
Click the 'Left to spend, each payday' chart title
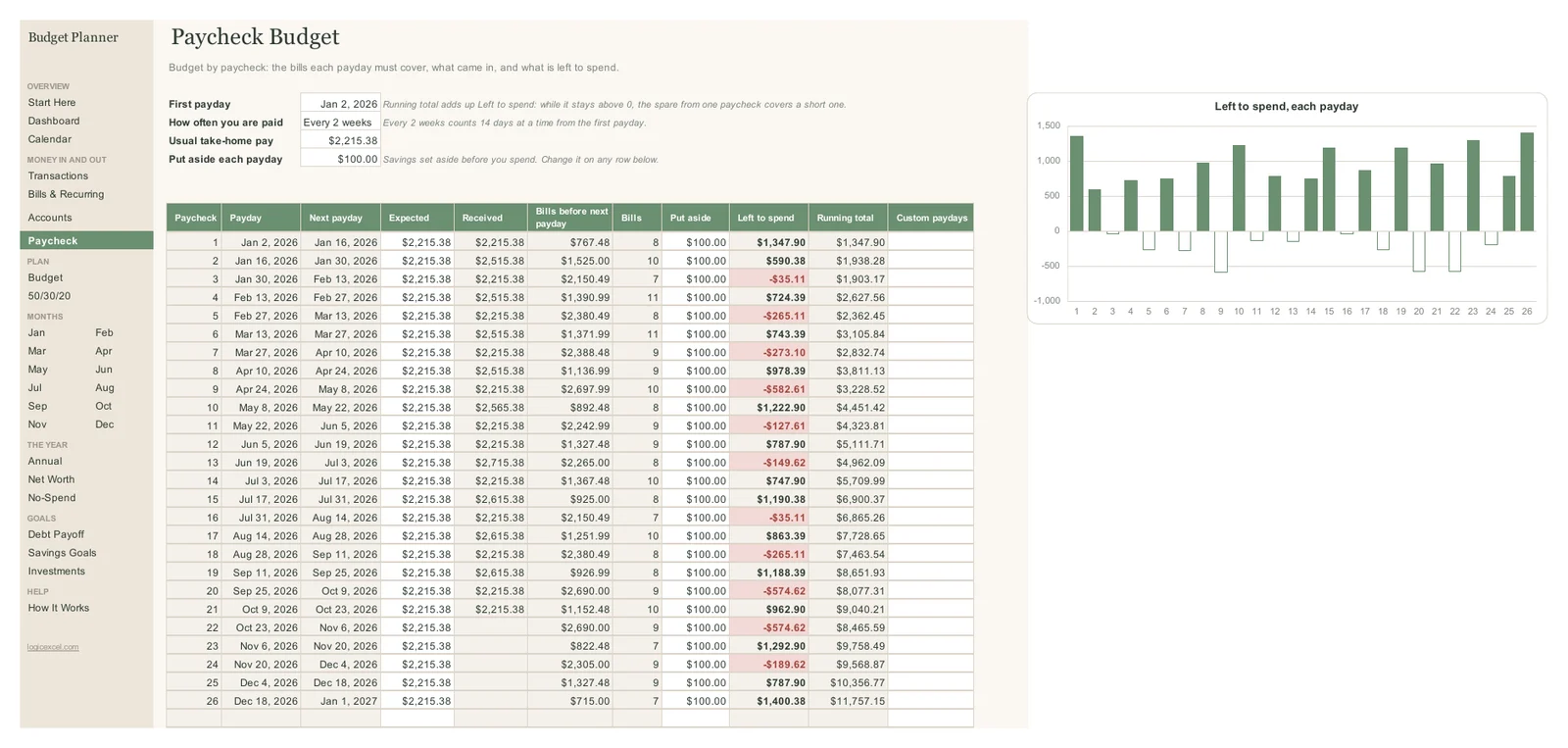click(1286, 106)
